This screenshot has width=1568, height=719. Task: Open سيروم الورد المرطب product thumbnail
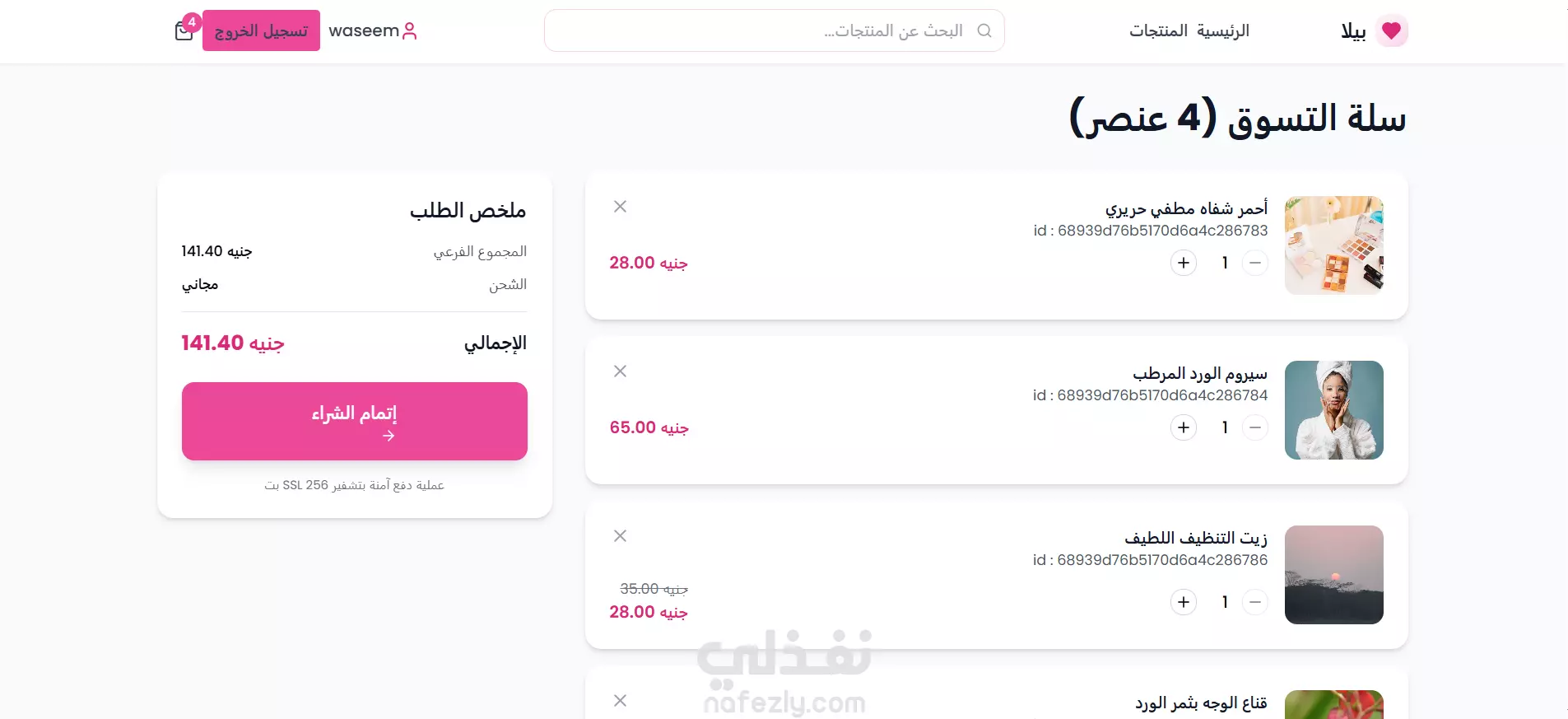click(x=1333, y=410)
